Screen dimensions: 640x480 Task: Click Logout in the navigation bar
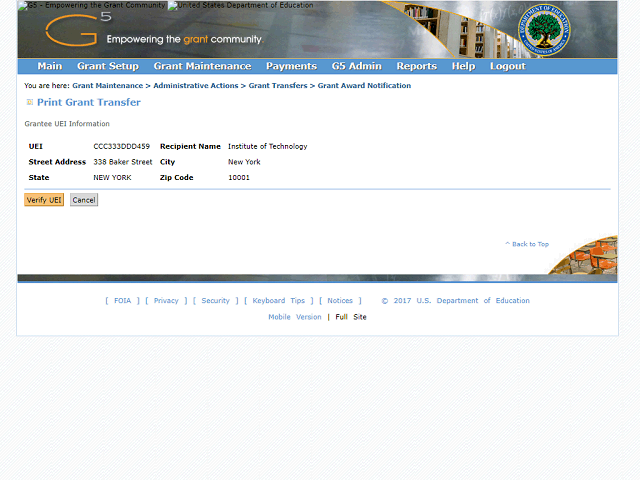[x=508, y=66]
